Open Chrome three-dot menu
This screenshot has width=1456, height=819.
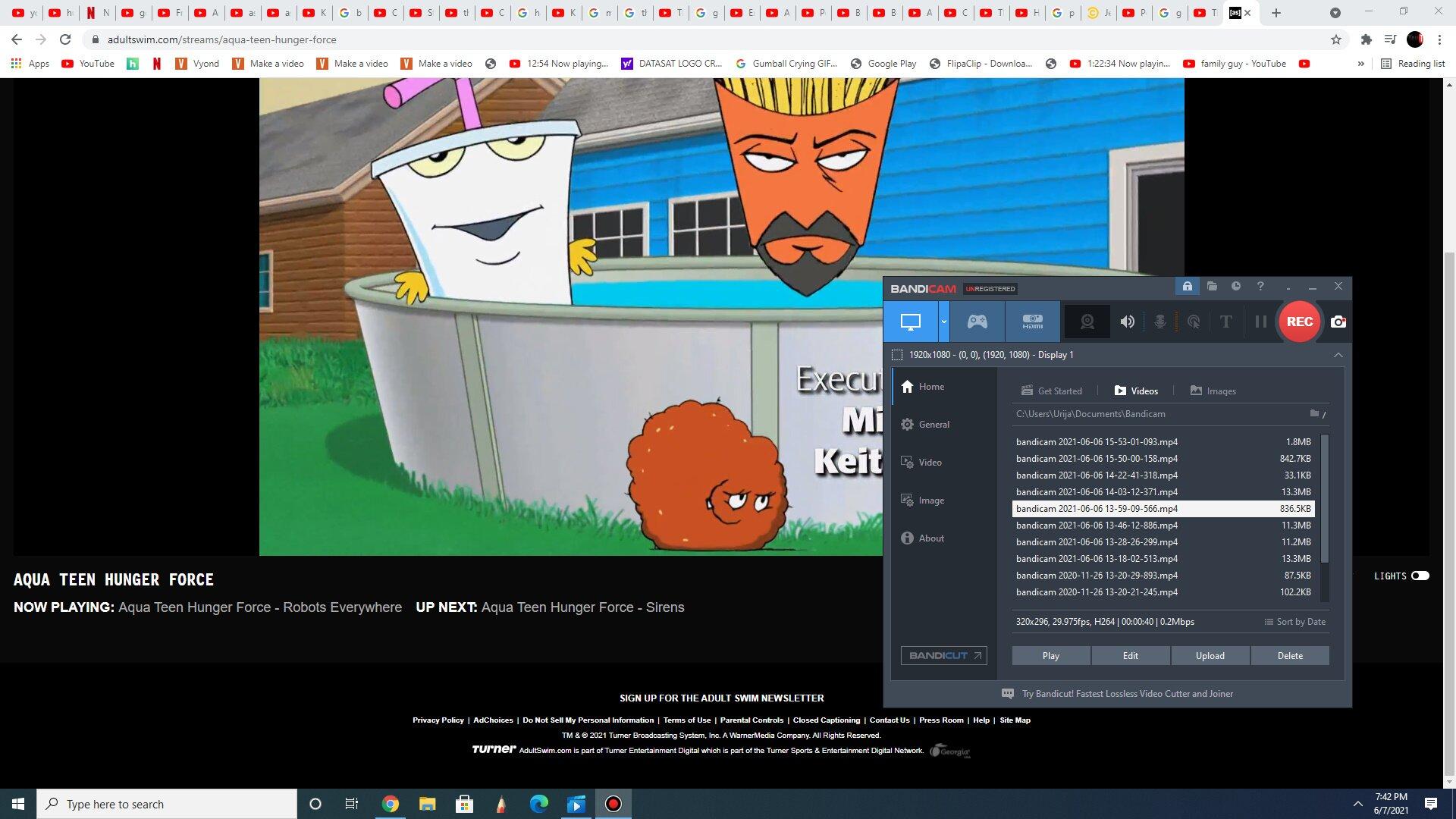pos(1439,39)
